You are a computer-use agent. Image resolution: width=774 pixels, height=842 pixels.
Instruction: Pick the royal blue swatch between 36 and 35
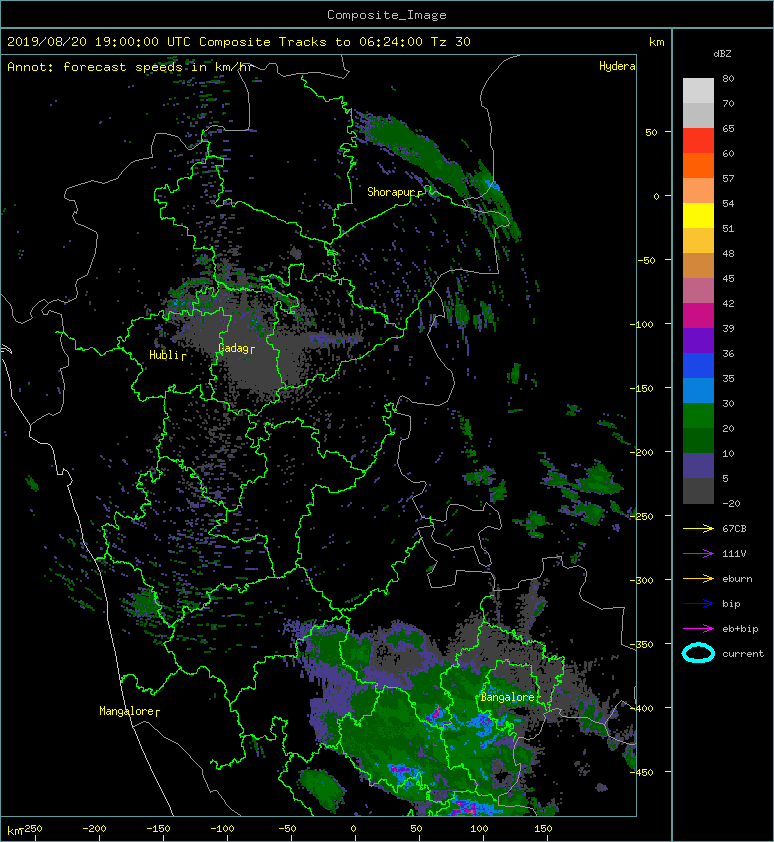(x=698, y=366)
